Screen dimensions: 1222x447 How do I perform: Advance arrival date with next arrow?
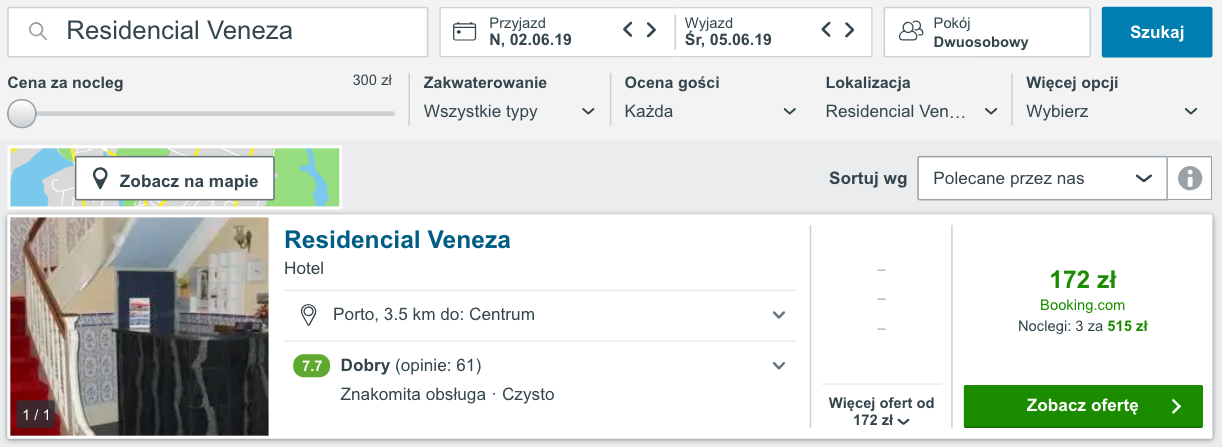click(x=652, y=30)
